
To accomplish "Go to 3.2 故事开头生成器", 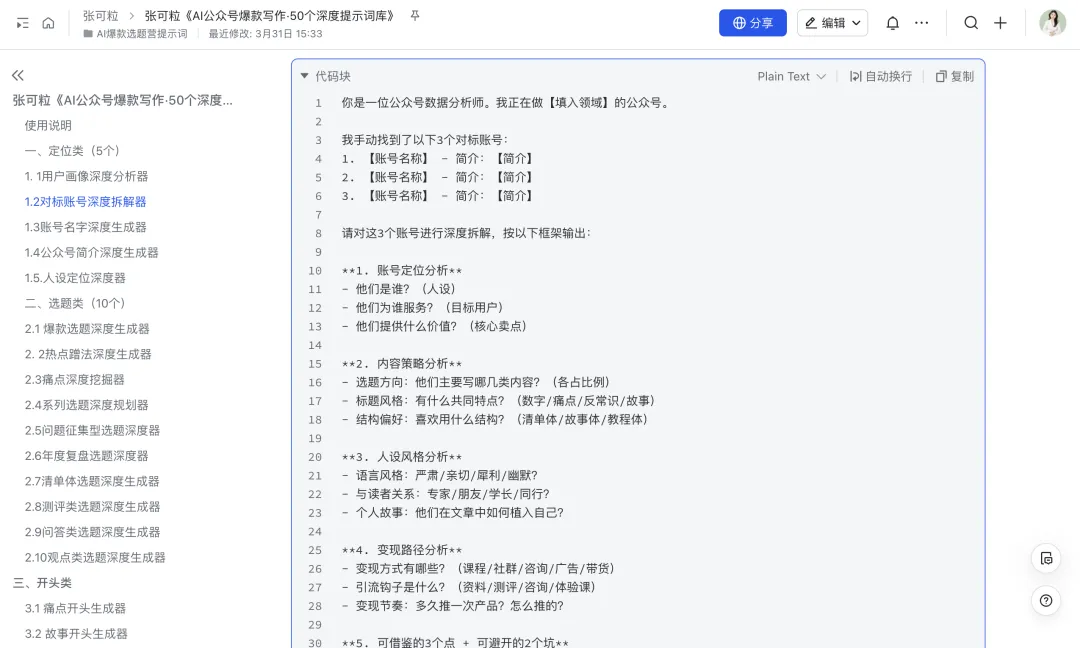I will [x=76, y=634].
